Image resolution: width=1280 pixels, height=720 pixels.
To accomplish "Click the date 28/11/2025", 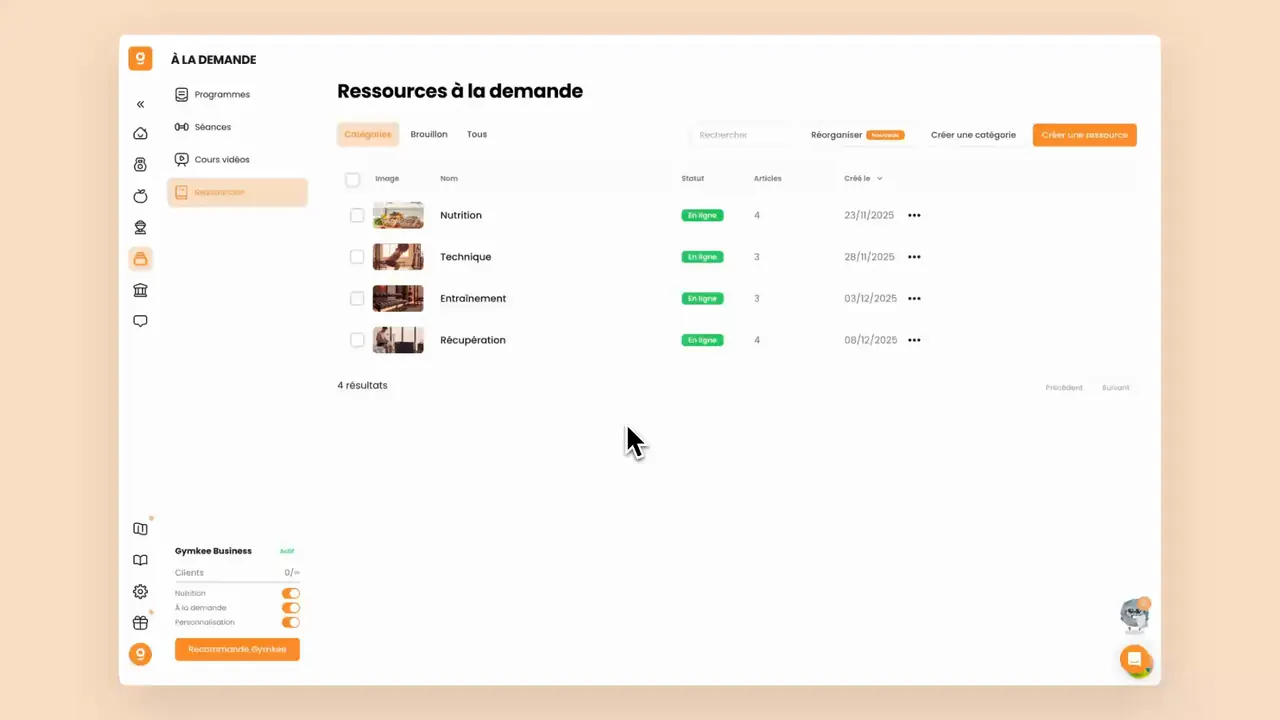I will click(870, 257).
